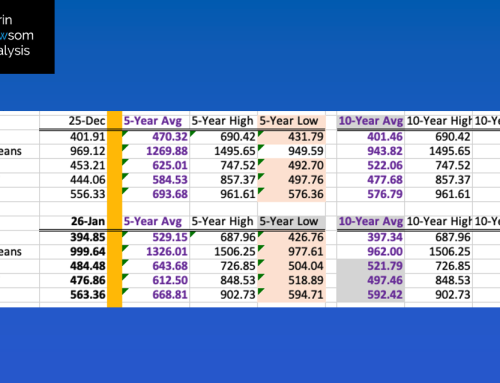Screen dimensions: 500x383
Task: Click the 10-Year Avg header above 397.34
Action: (371, 221)
